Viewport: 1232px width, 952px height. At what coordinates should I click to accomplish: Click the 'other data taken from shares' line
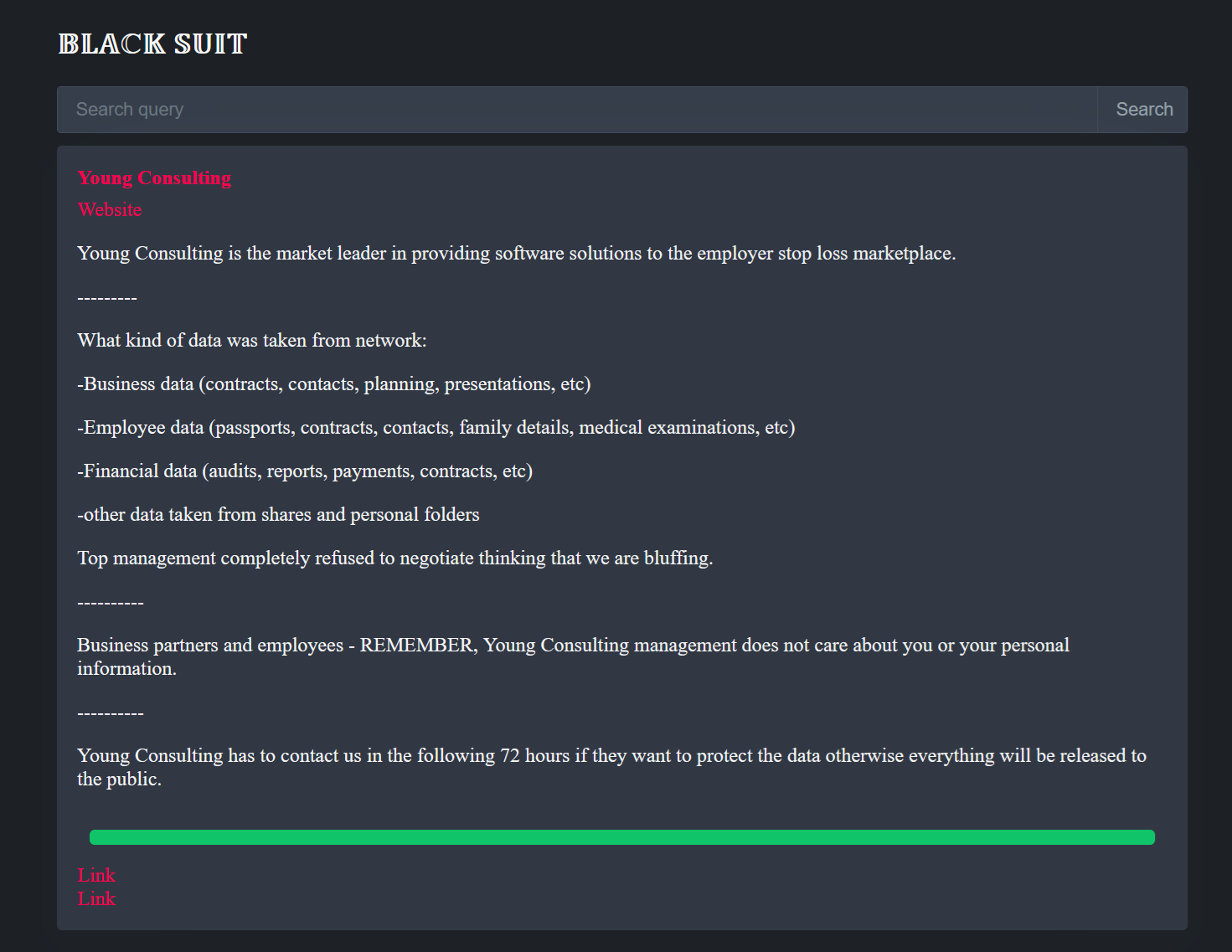click(x=278, y=515)
